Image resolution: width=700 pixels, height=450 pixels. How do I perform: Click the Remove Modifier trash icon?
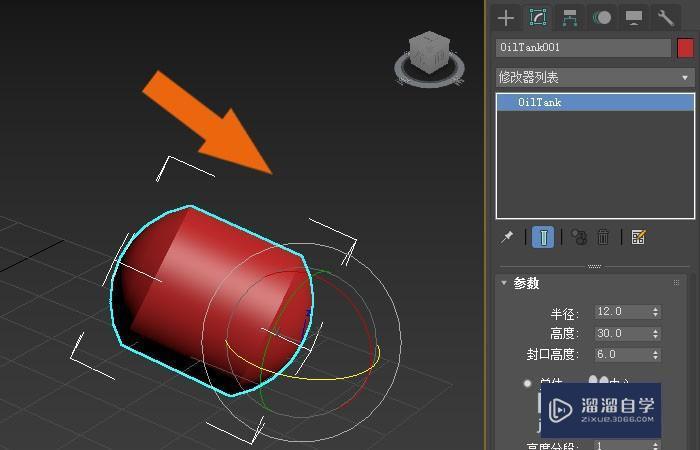(603, 237)
